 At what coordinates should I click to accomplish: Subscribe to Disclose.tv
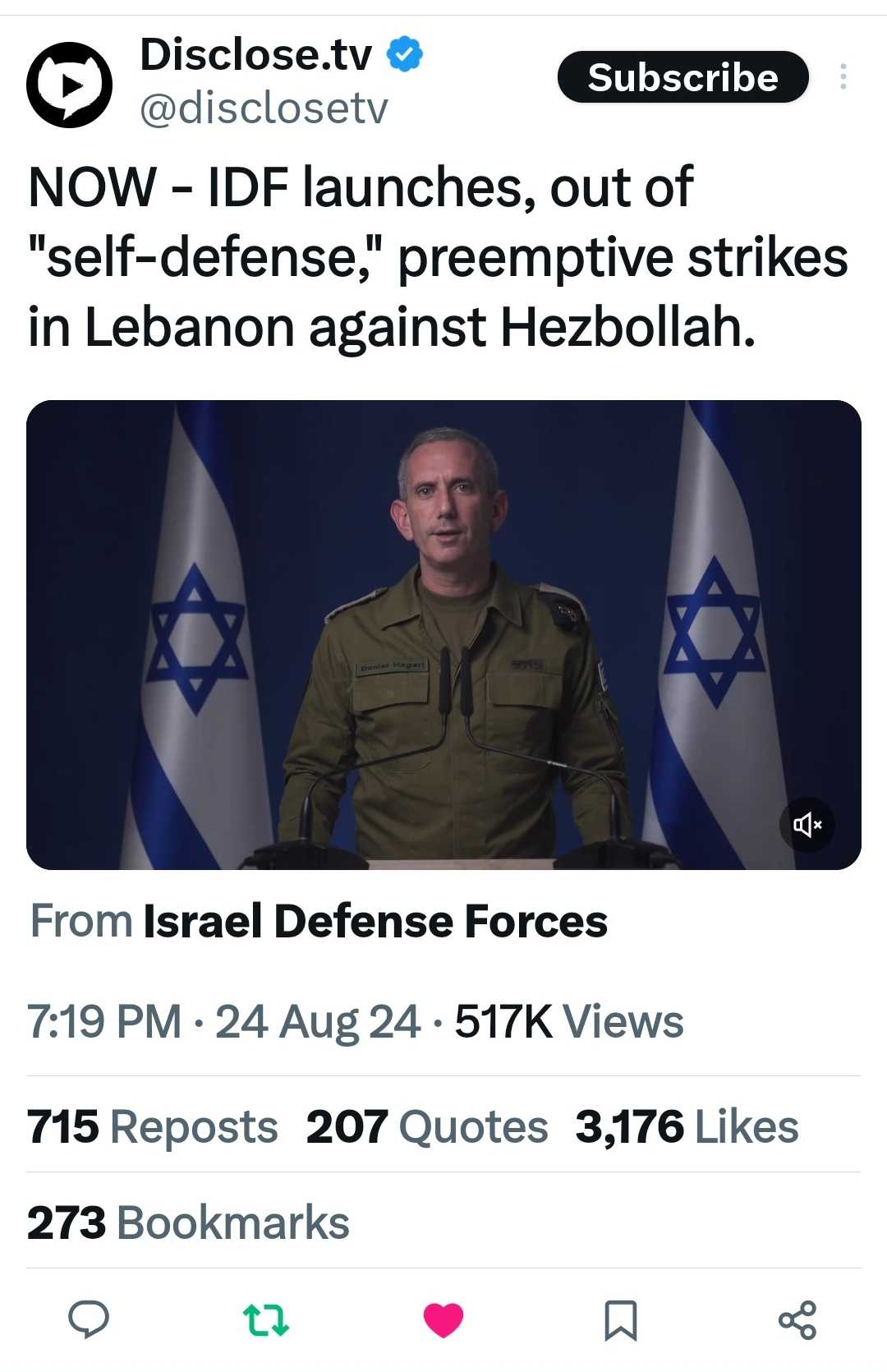tap(682, 77)
